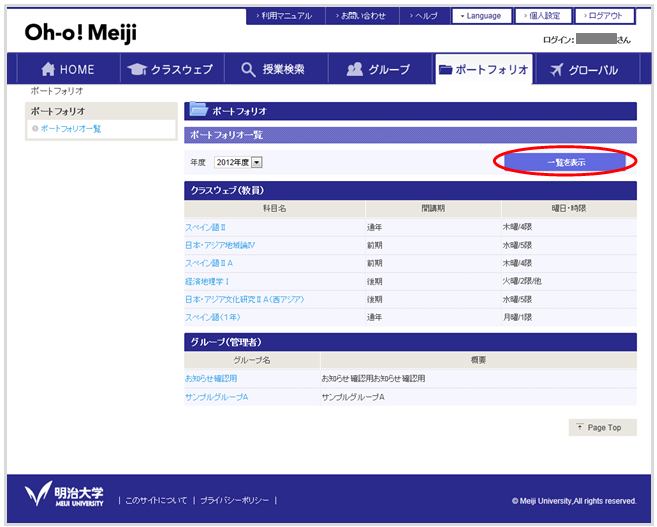Click the 科目名 column header
The height and width of the screenshot is (527, 657).
tap(274, 208)
